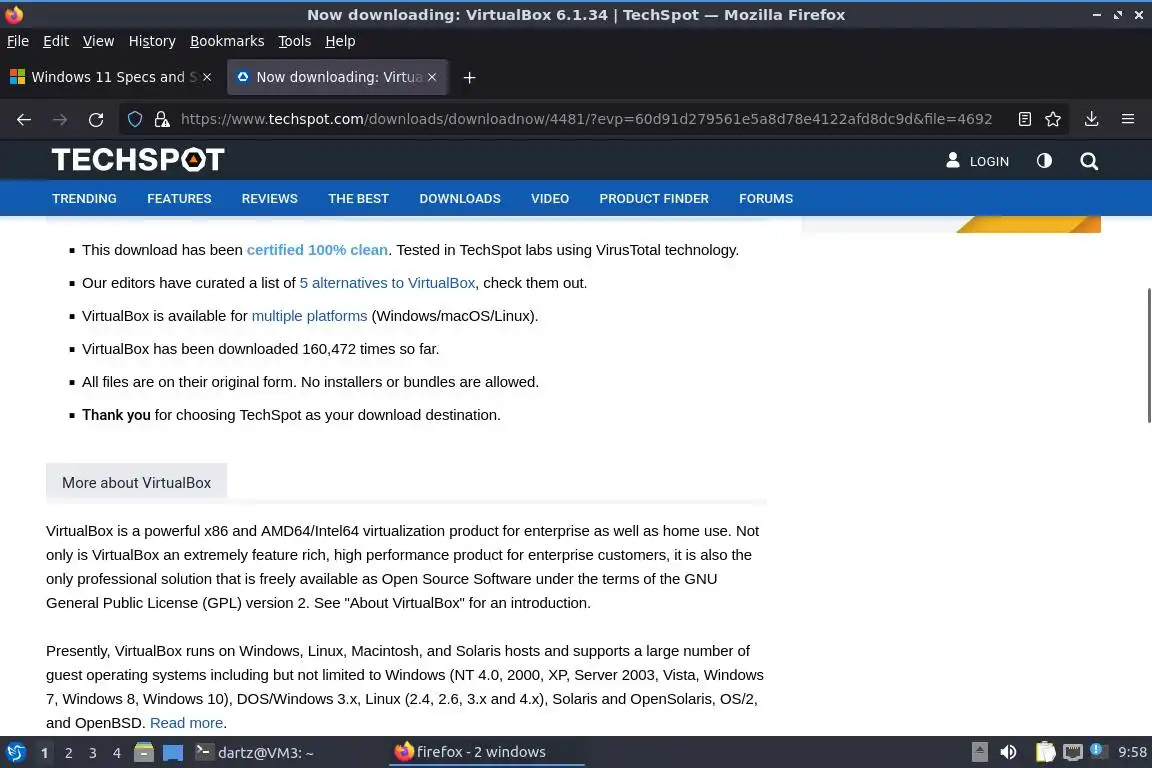Screen dimensions: 1152x768
Task: Open the system start menu icon
Action: (x=15, y=752)
